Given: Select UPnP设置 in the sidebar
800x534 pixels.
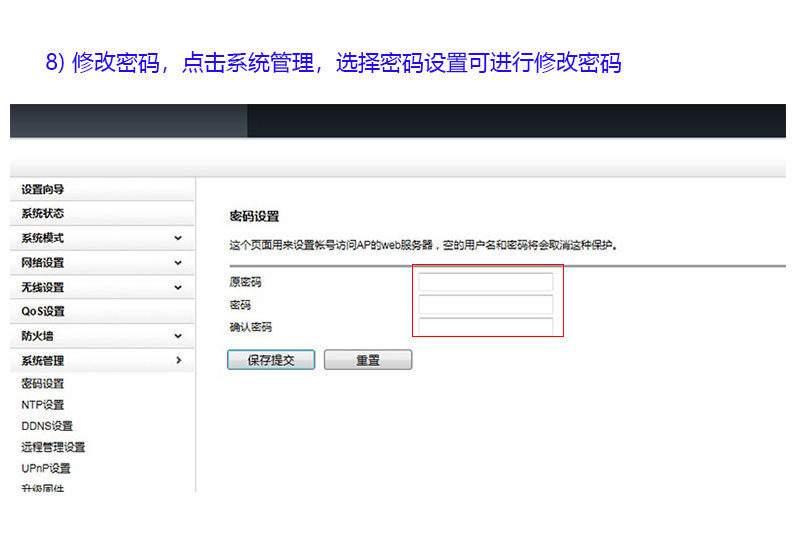Looking at the screenshot, I should coord(46,468).
